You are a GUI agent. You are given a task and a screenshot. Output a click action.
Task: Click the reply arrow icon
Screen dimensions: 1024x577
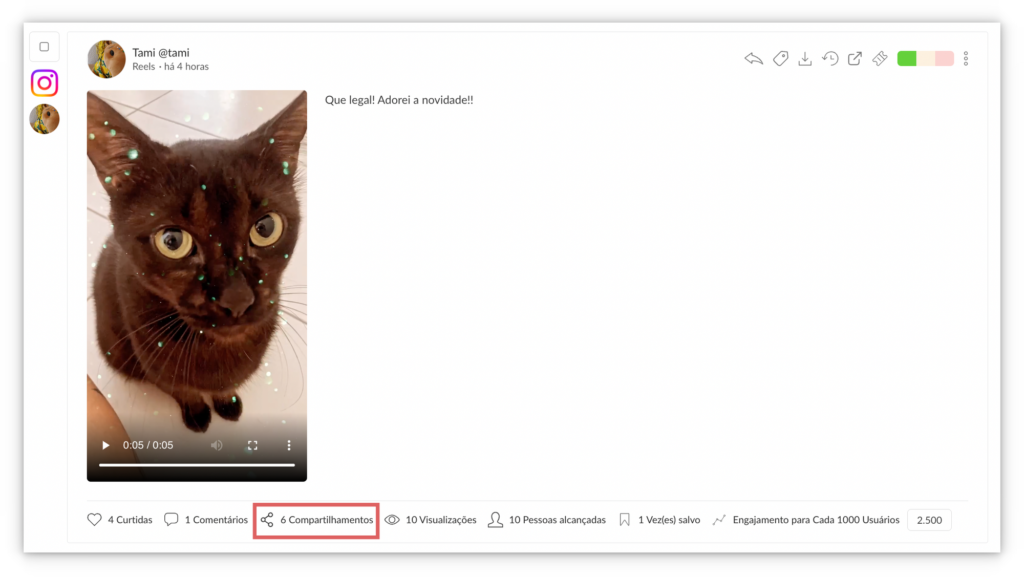(754, 59)
